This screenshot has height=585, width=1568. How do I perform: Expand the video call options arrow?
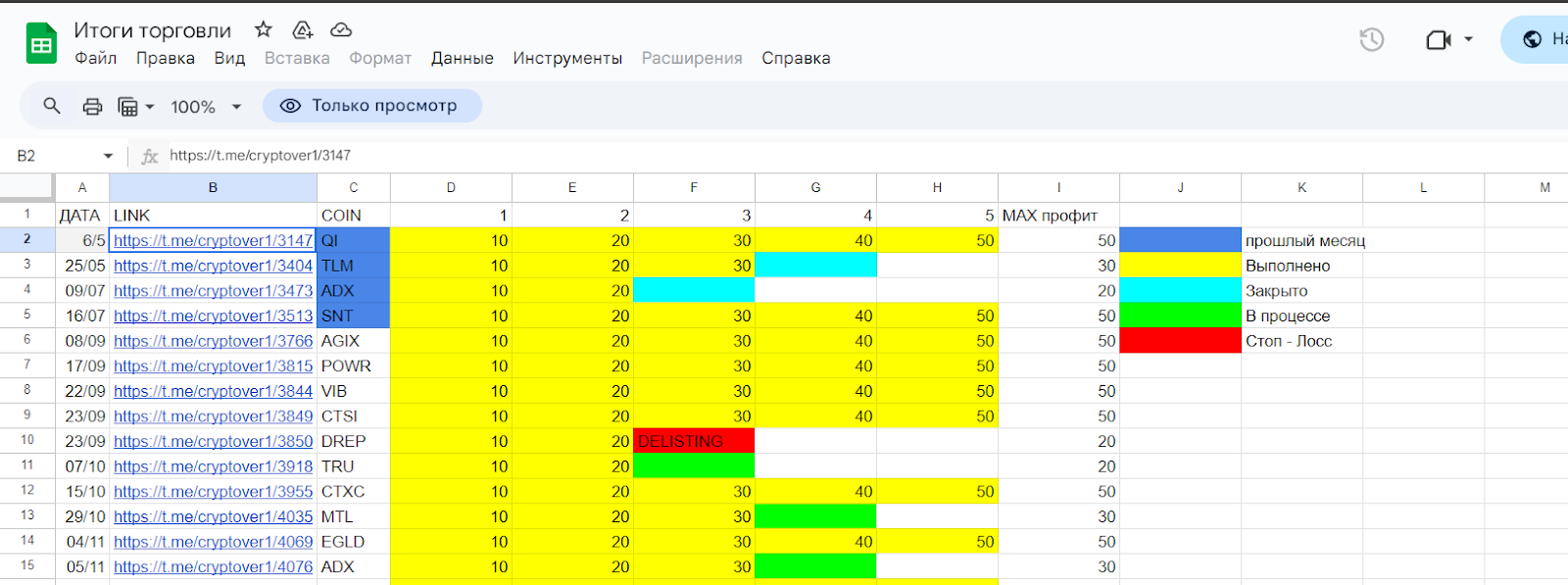1468,39
